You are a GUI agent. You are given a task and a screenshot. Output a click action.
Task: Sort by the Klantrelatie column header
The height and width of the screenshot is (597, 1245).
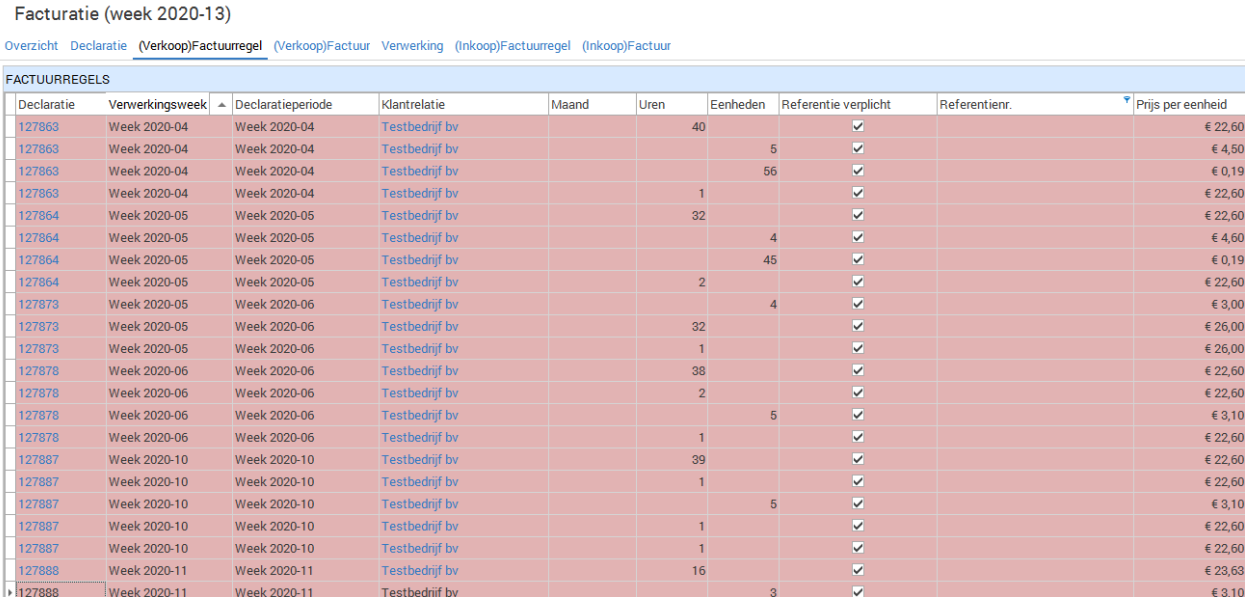413,105
